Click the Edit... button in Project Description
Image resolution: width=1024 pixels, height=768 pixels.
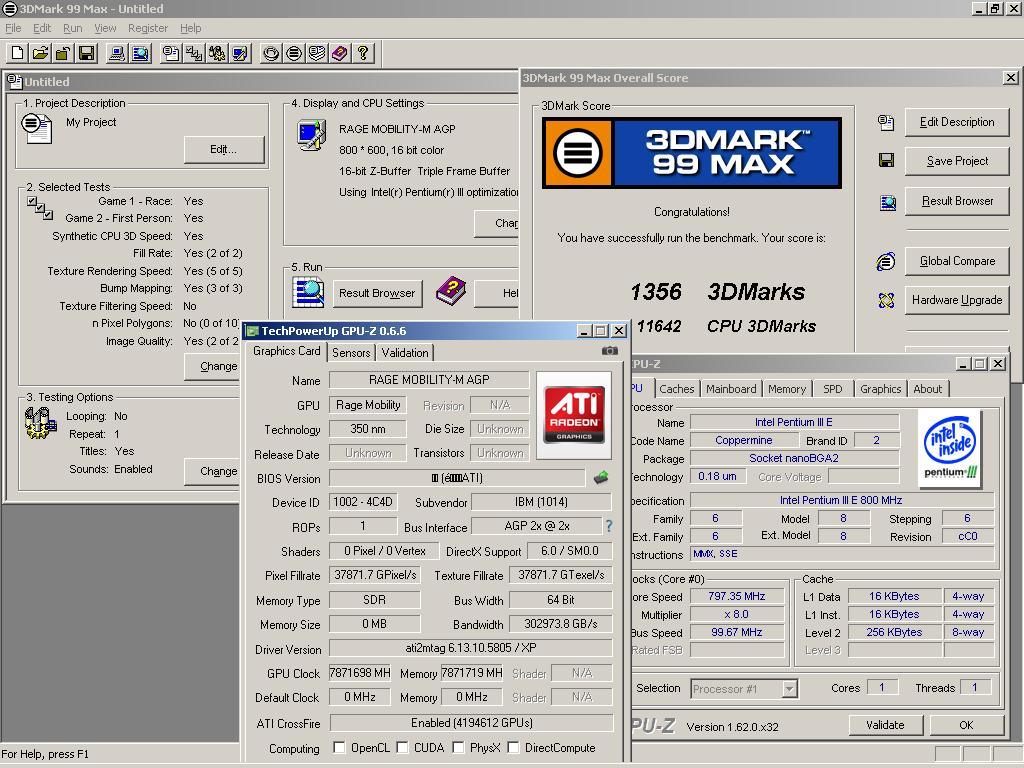(x=223, y=150)
